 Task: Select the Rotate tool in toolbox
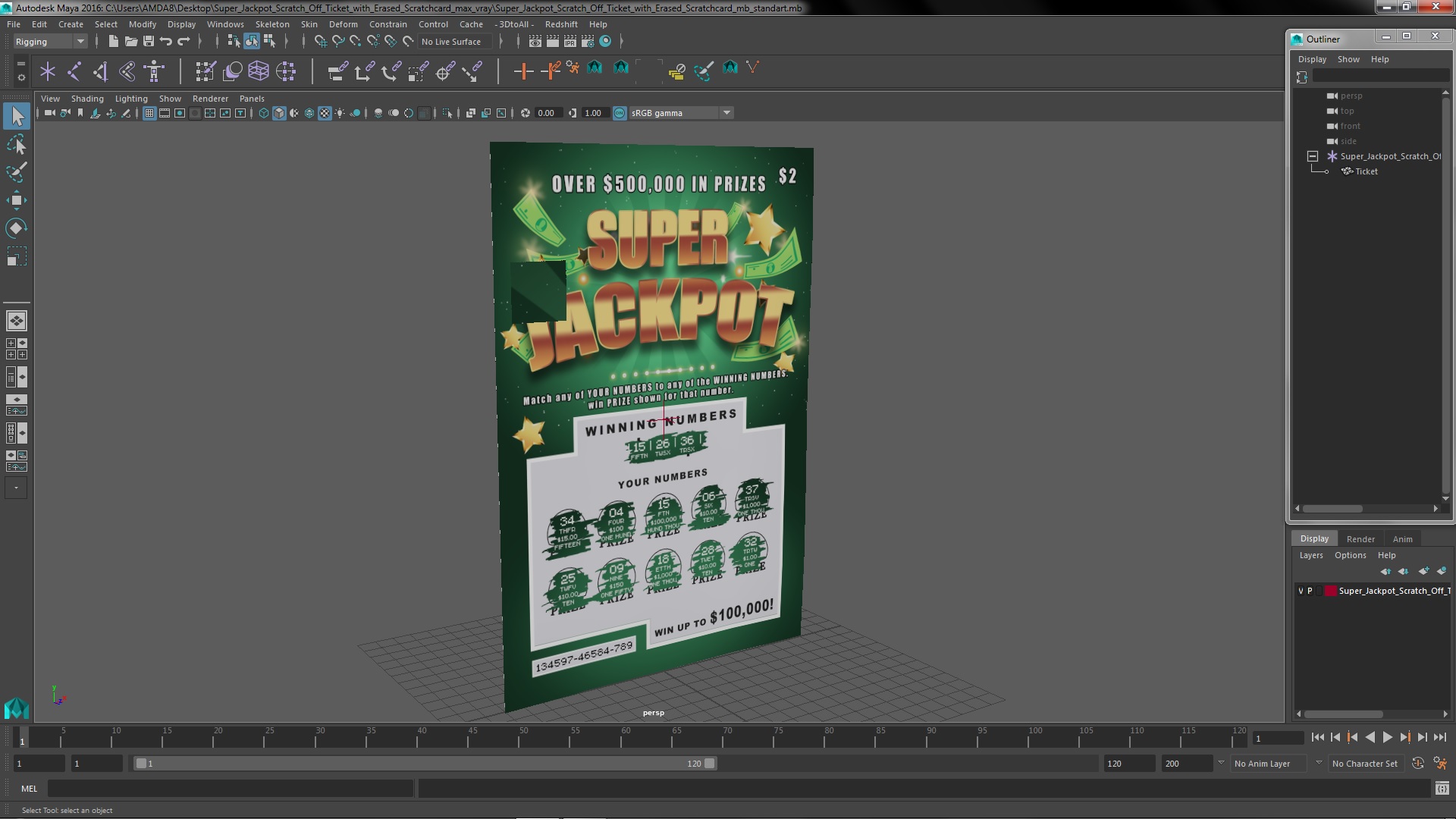16,228
